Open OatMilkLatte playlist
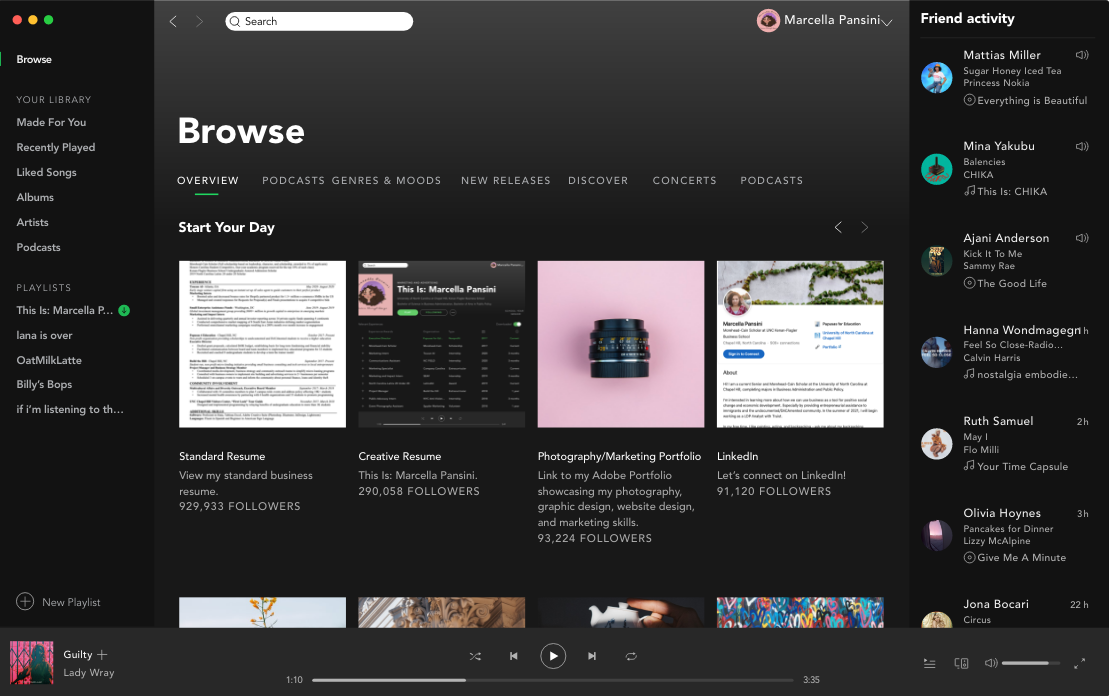The height and width of the screenshot is (696, 1109). point(49,360)
